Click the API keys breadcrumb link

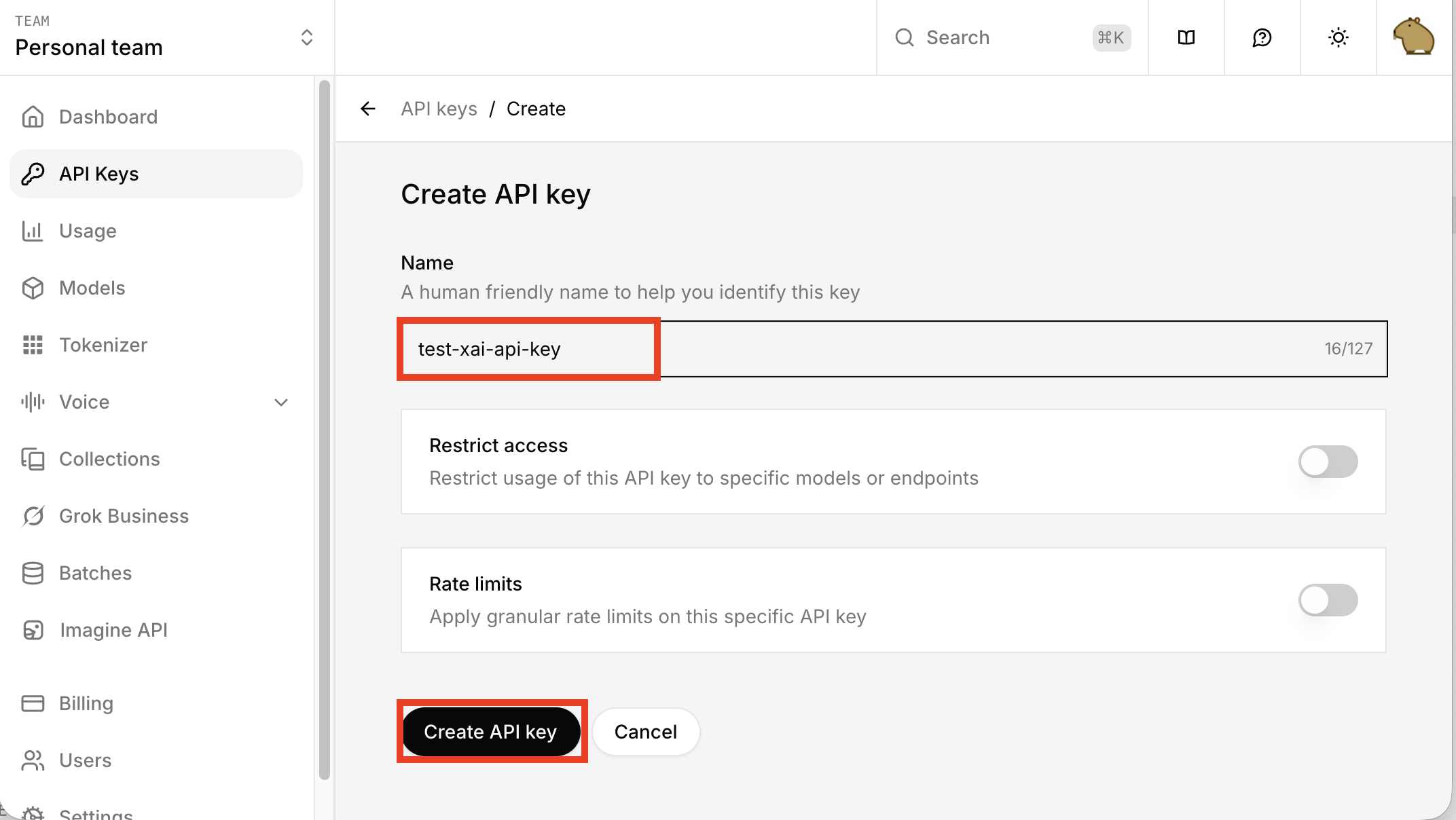pos(439,109)
